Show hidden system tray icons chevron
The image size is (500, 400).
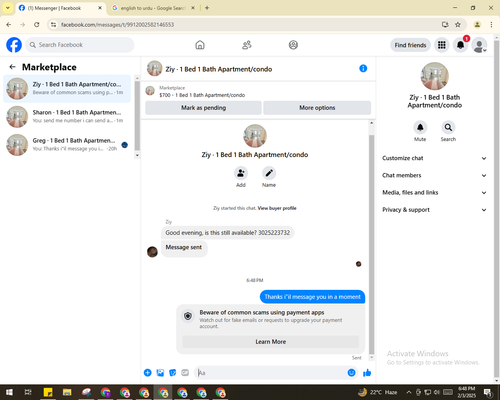[409, 392]
